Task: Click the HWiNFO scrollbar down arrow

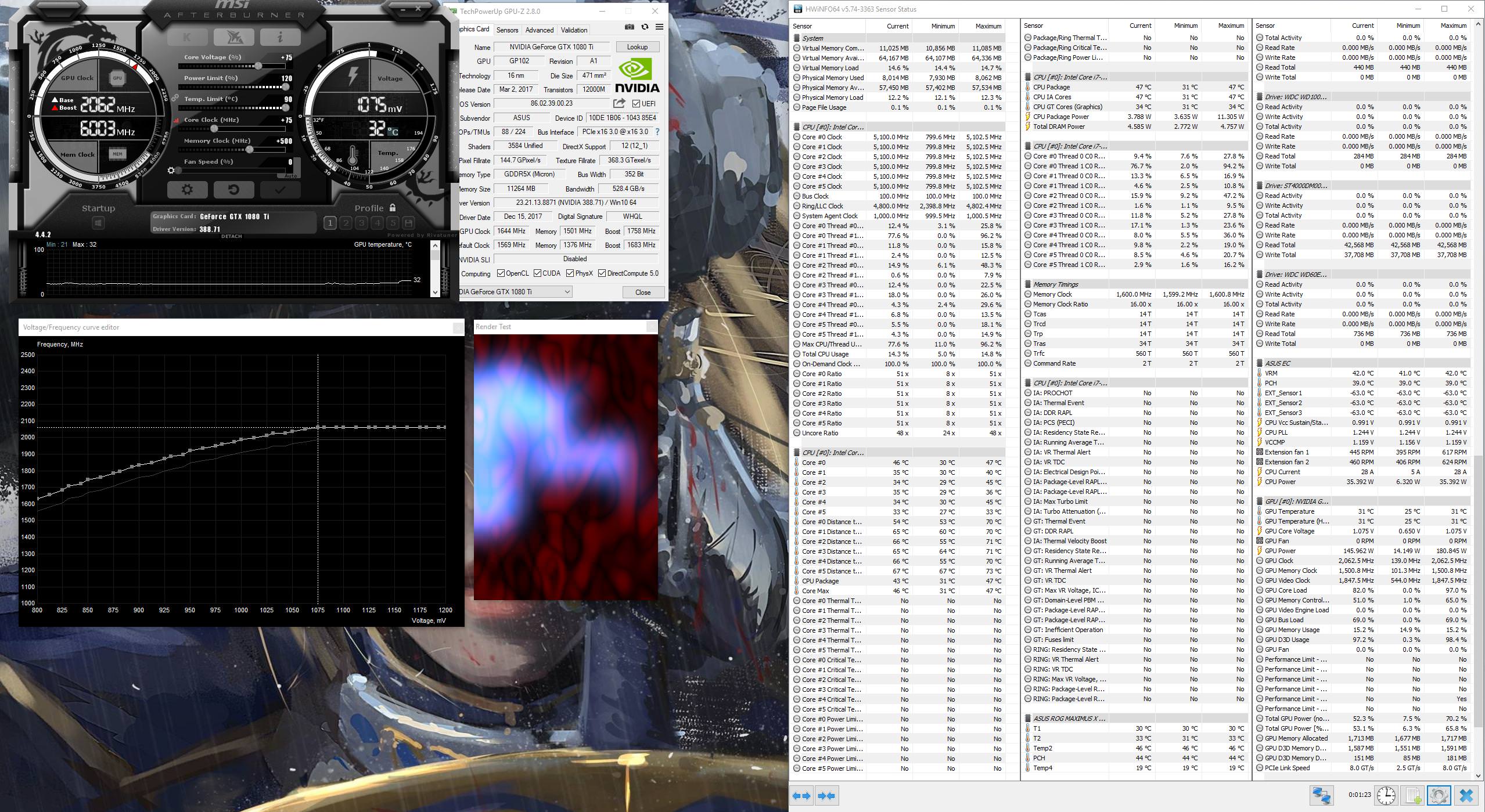Action: tap(1478, 775)
